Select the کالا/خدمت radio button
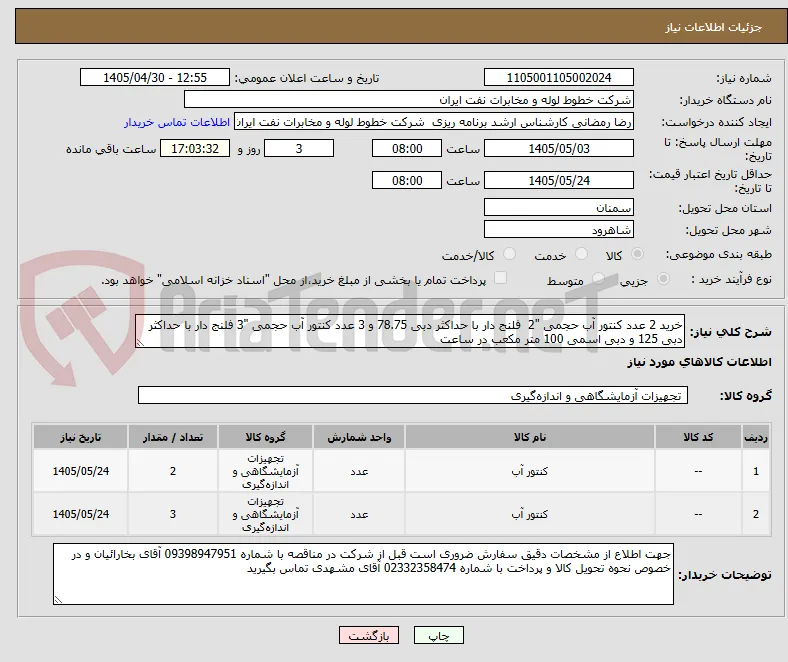The width and height of the screenshot is (788, 662). tap(510, 254)
